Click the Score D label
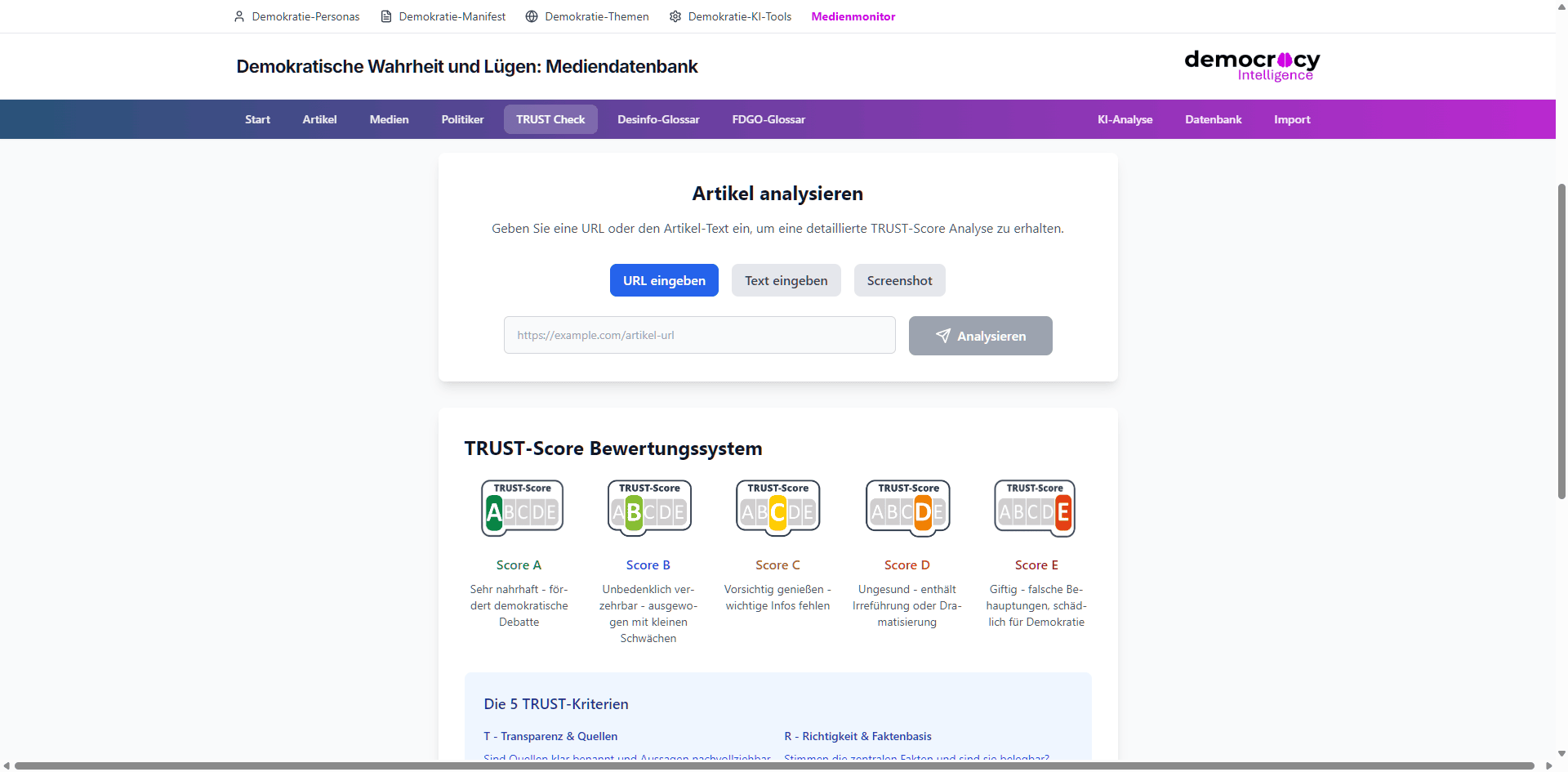The height and width of the screenshot is (772, 1568). 907,565
